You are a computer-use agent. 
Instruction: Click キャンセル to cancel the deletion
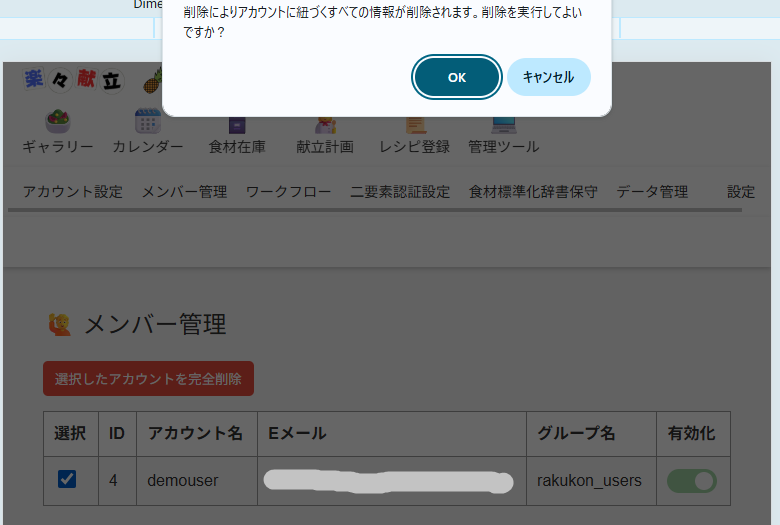pos(549,77)
